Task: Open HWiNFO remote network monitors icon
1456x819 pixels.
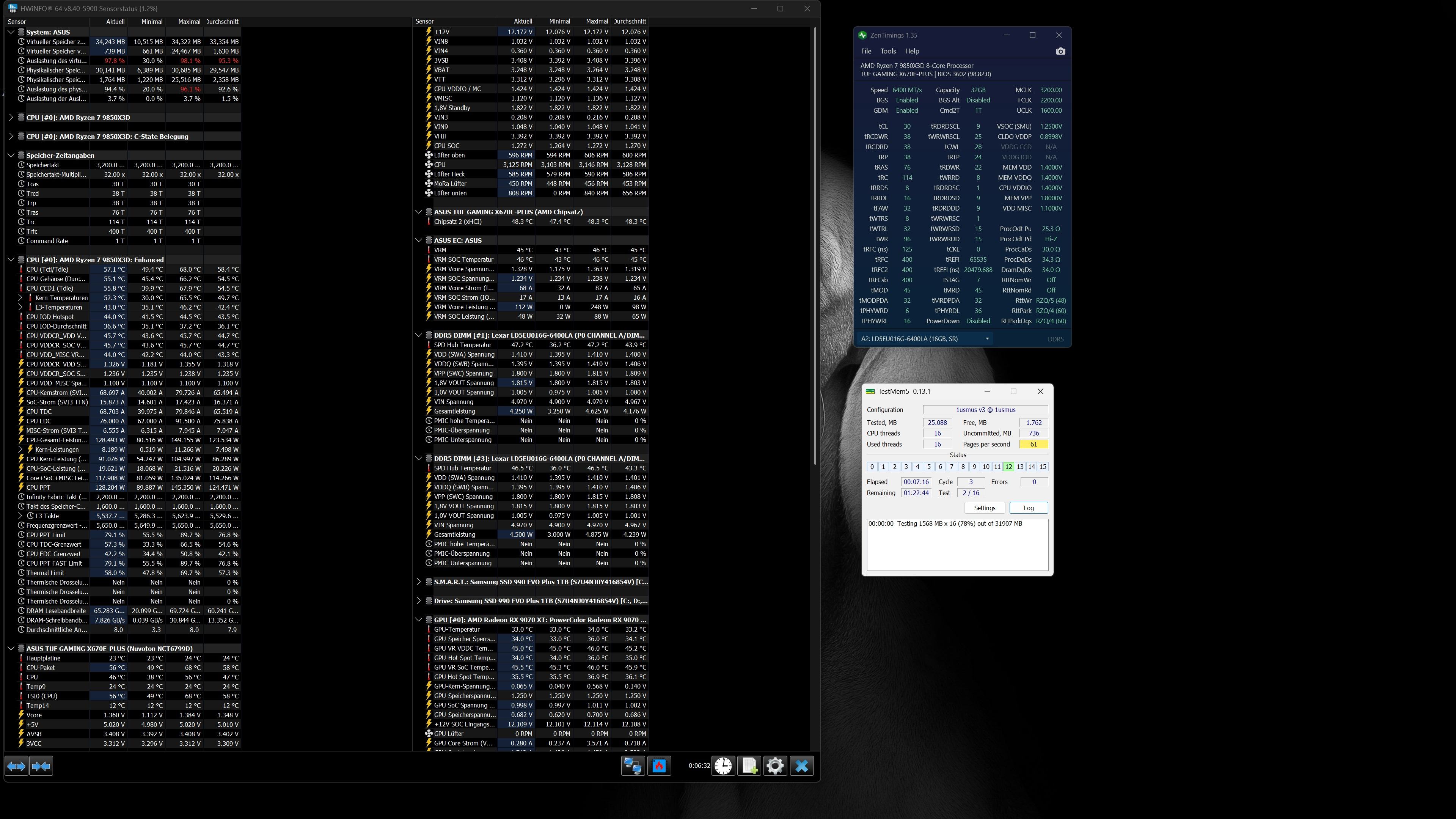Action: click(633, 766)
